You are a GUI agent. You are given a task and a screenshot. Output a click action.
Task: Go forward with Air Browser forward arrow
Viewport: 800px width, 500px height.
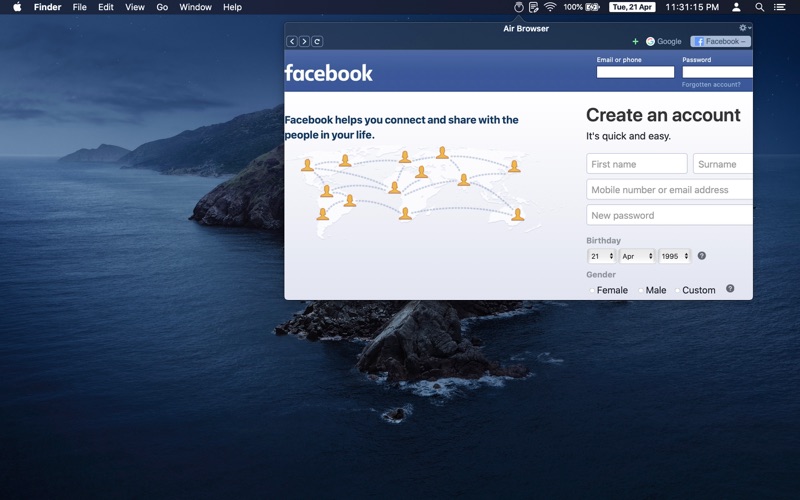[304, 41]
